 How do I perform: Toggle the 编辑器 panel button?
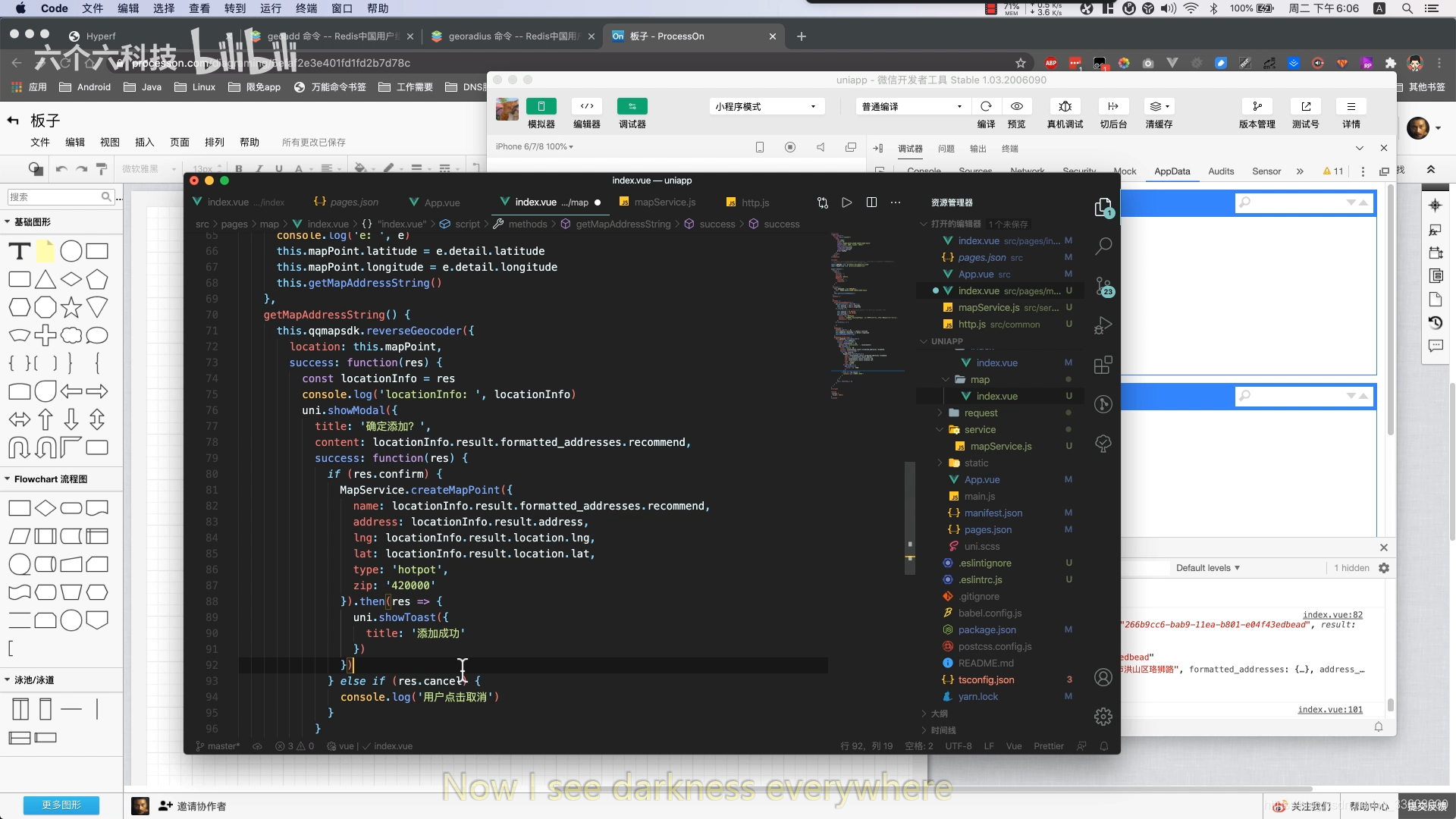tap(586, 107)
